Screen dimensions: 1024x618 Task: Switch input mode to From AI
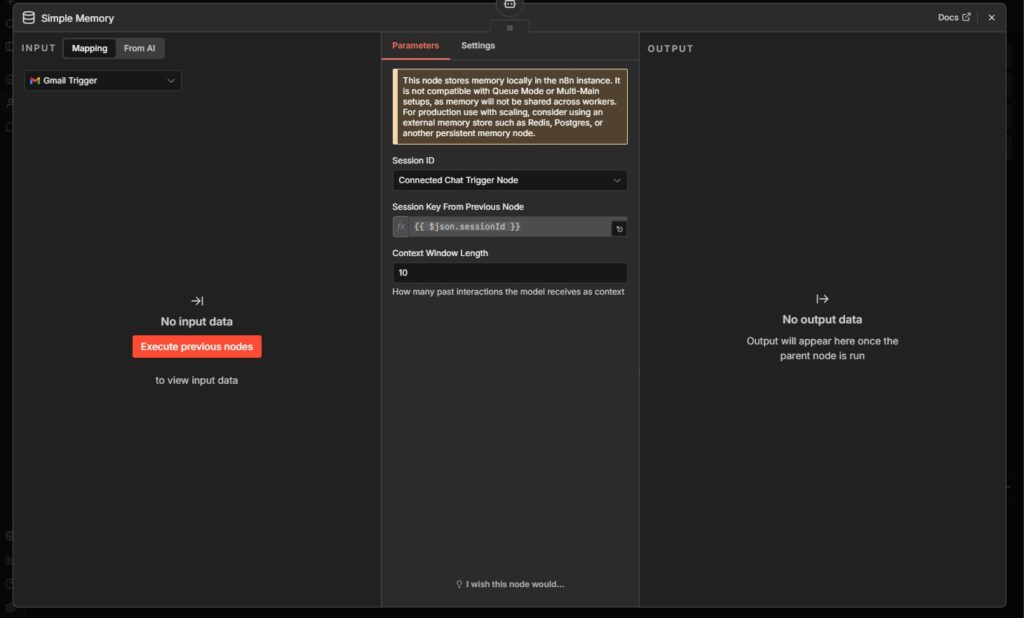click(139, 47)
